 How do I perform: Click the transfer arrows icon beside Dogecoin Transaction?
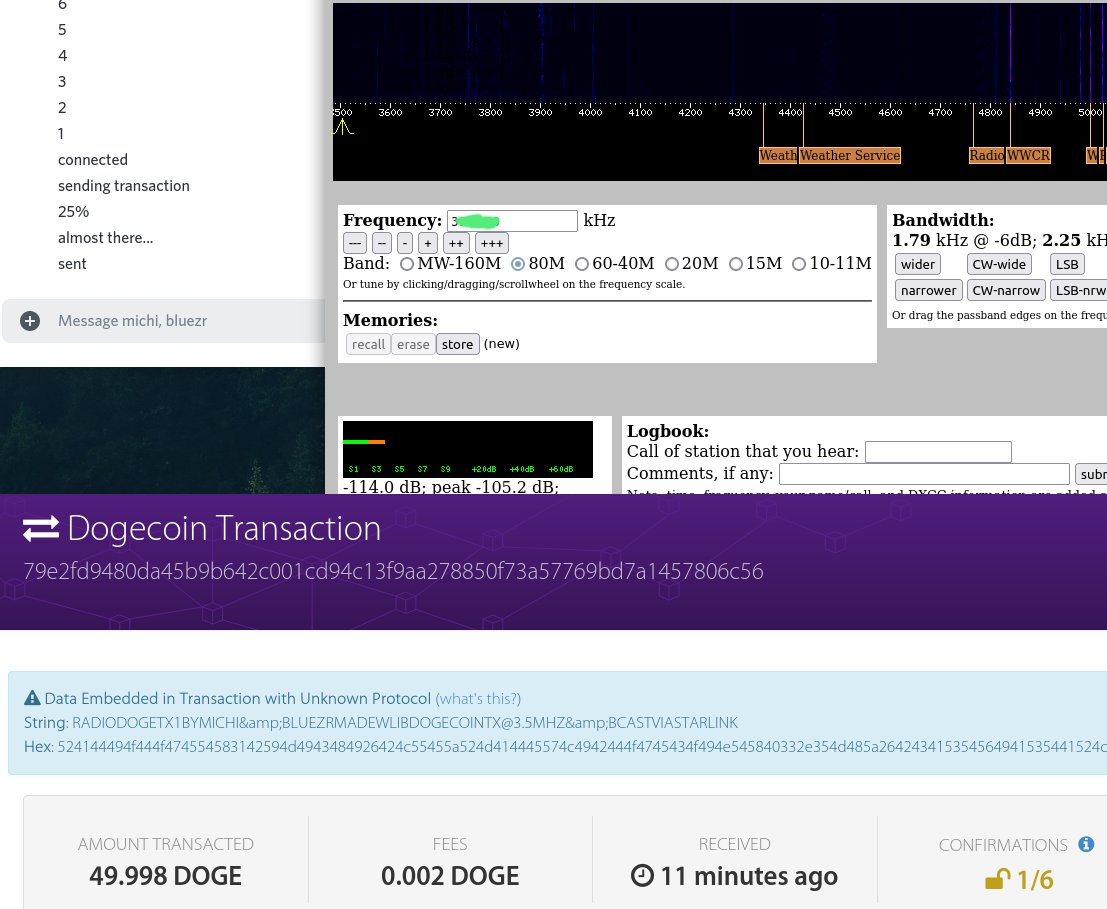pos(40,528)
